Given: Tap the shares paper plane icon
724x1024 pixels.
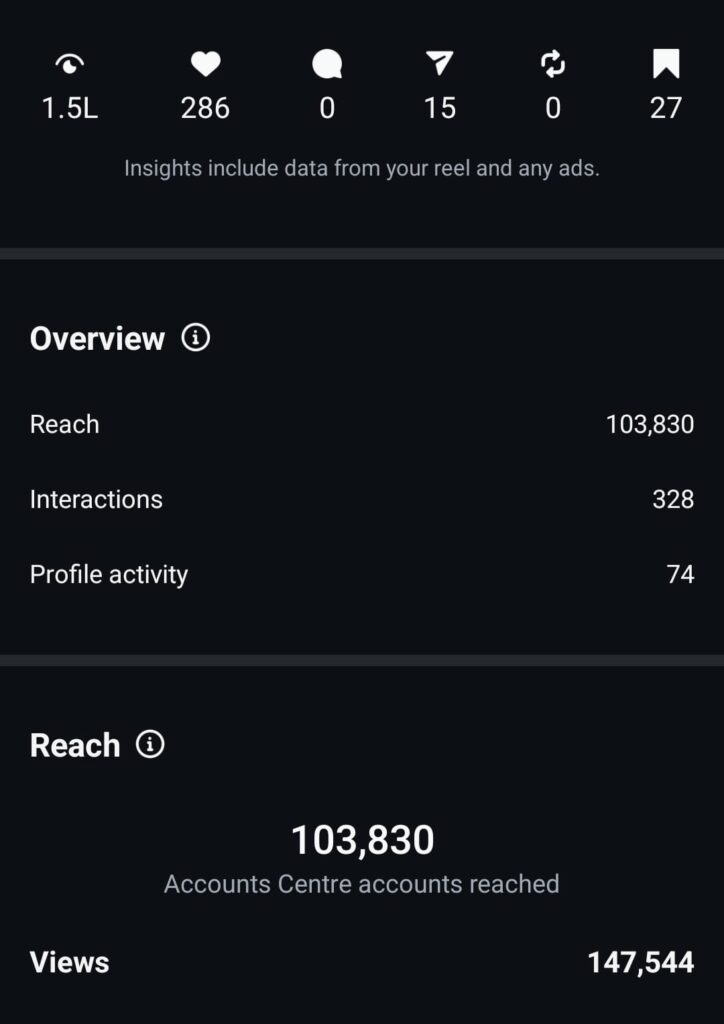Looking at the screenshot, I should point(439,65).
